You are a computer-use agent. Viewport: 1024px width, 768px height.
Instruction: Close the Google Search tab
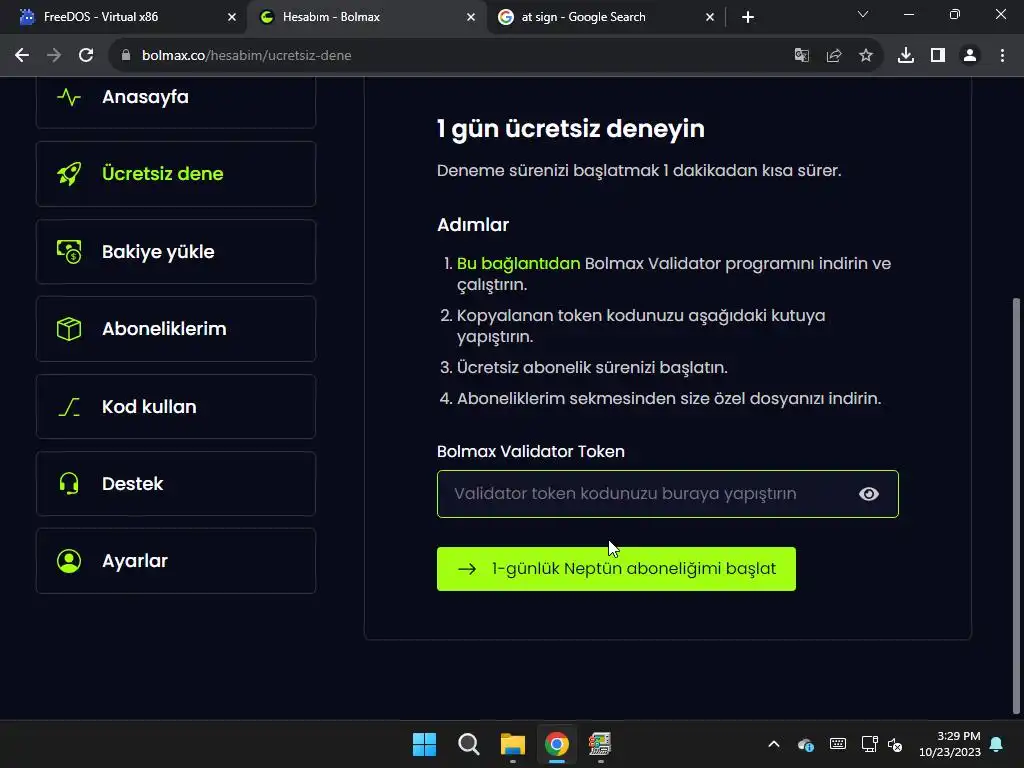710,17
